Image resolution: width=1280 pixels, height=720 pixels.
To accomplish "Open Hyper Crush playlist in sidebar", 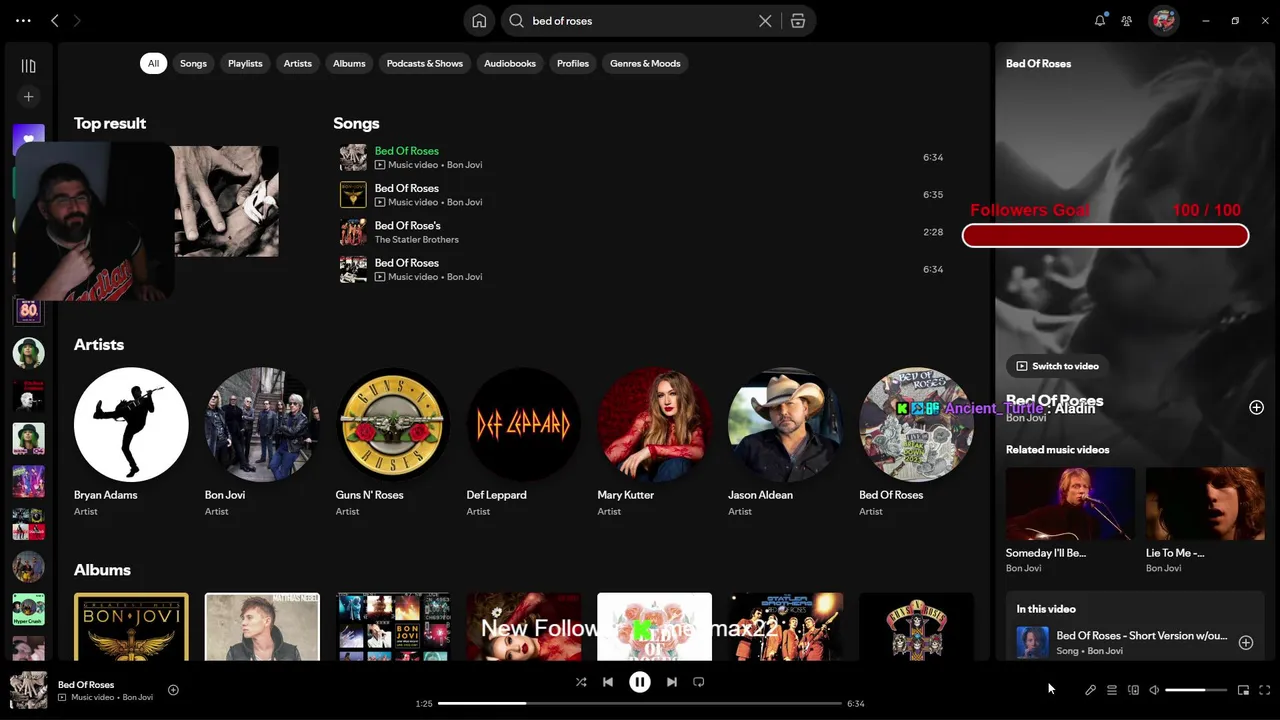I will coord(28,609).
